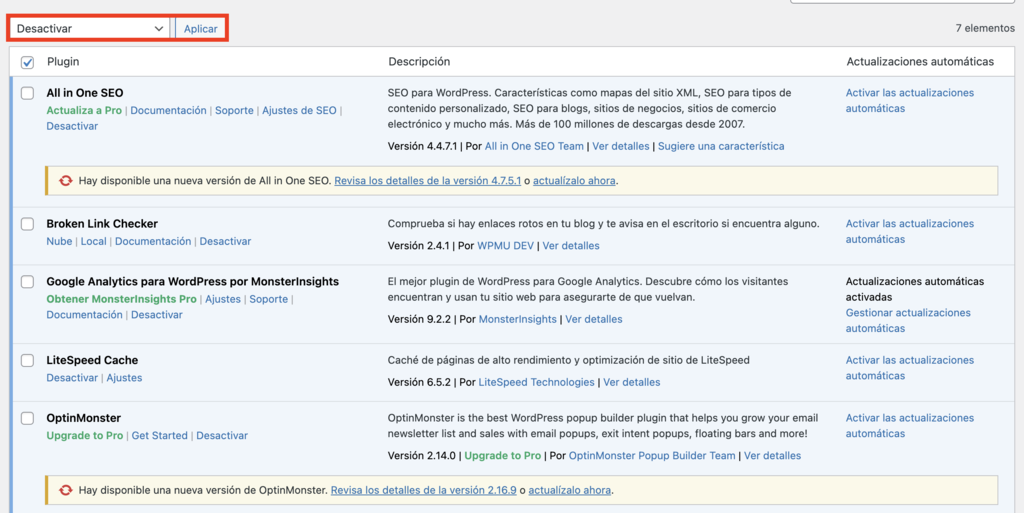Sort by the Plugin column header

(63, 62)
